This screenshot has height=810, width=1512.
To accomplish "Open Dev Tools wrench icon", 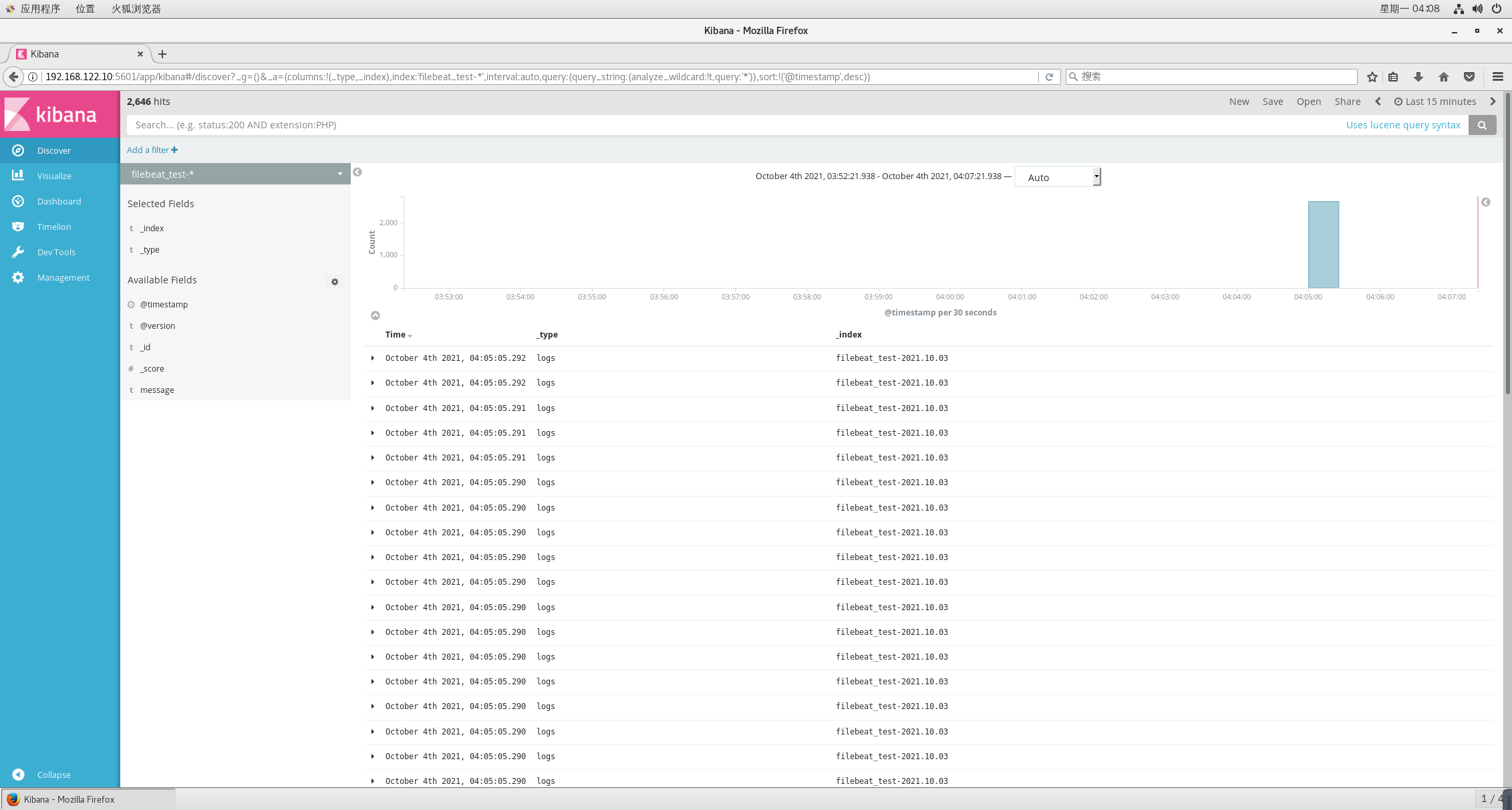I will [18, 252].
